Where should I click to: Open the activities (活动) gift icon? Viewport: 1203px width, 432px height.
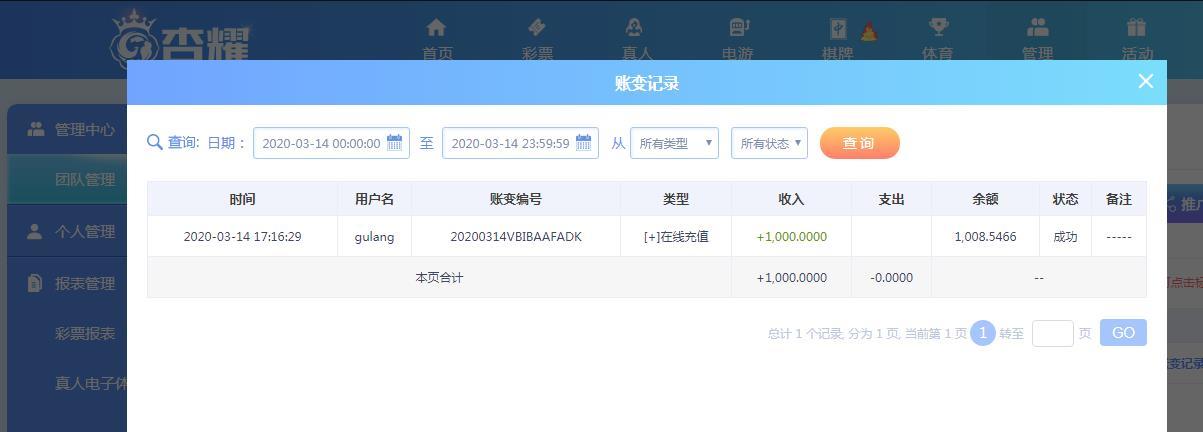[x=1136, y=28]
